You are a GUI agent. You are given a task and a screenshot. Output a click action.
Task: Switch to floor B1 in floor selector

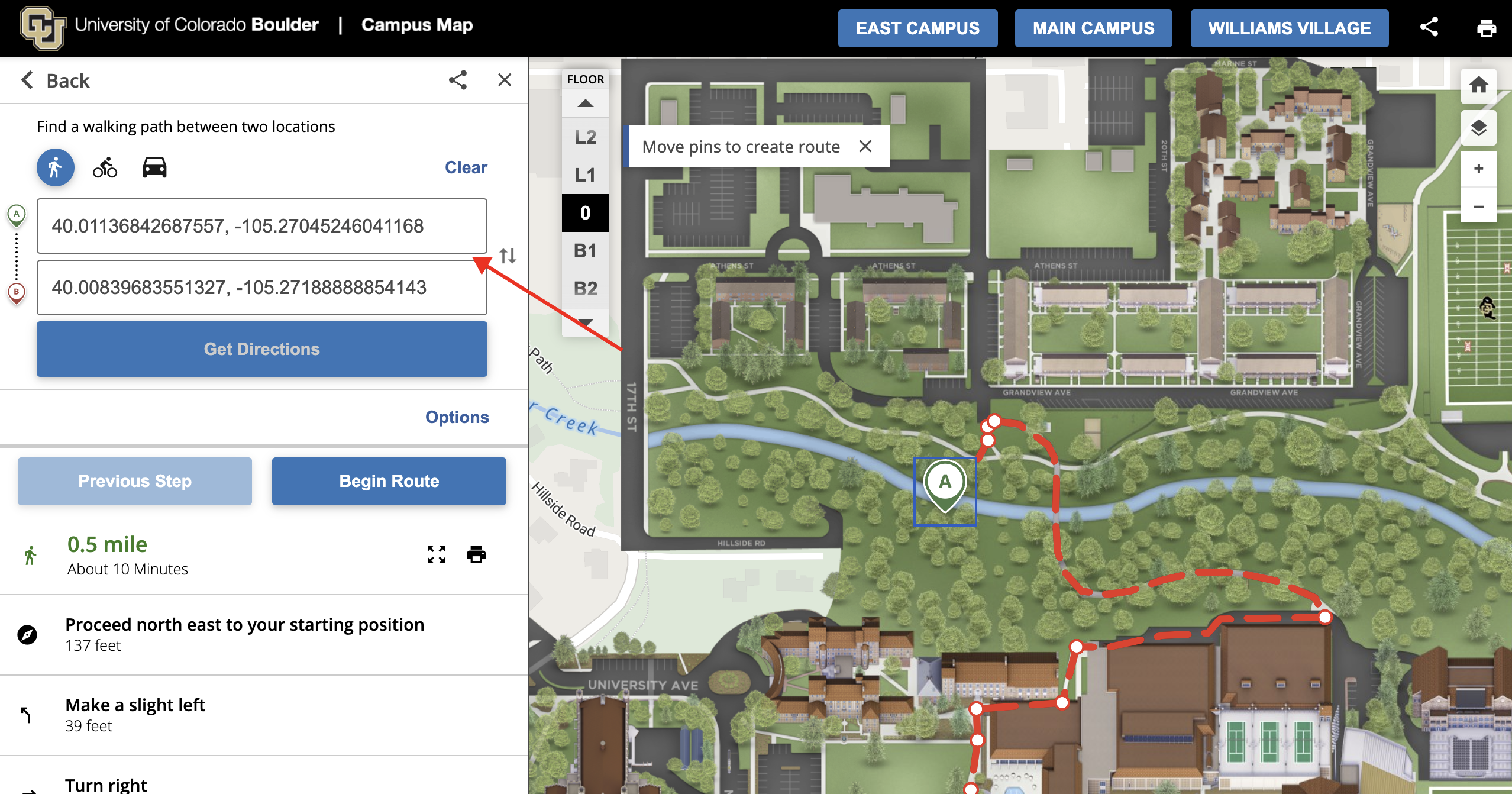[585, 251]
